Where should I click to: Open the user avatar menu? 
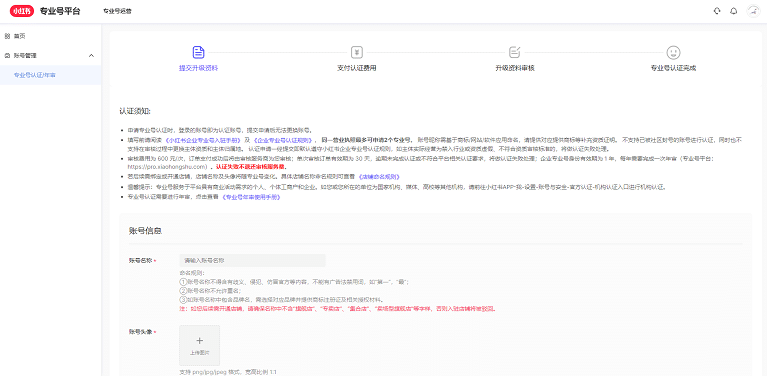coord(752,11)
